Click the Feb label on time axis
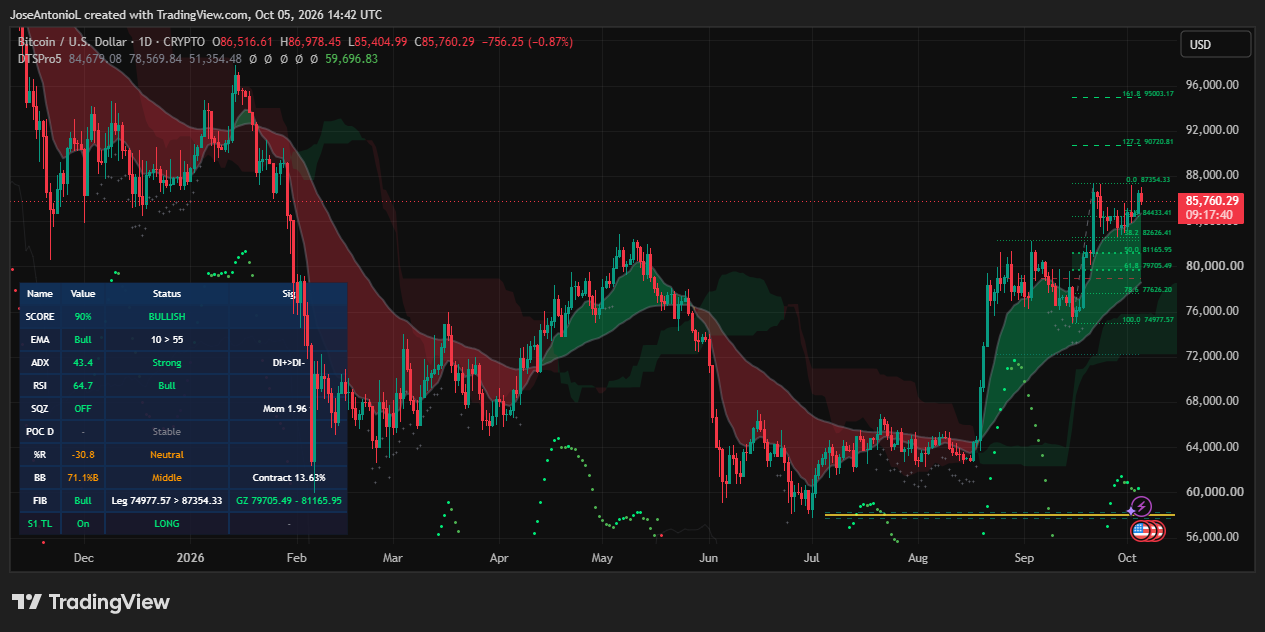The width and height of the screenshot is (1265, 632). tap(295, 558)
